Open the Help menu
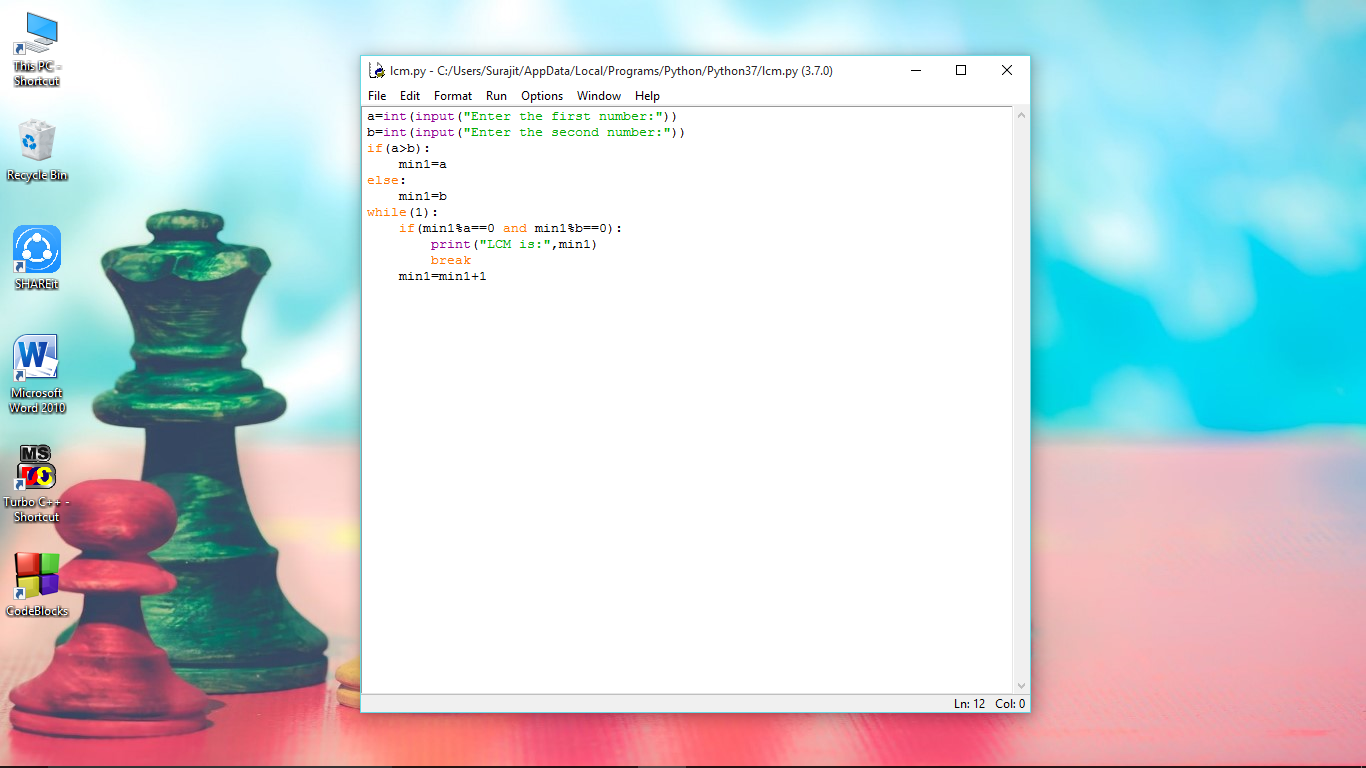This screenshot has height=768, width=1366. (647, 96)
